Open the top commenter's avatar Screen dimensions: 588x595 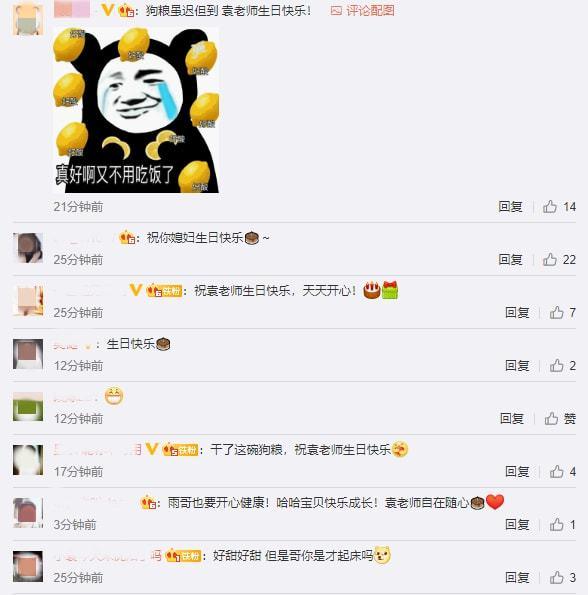click(x=28, y=19)
